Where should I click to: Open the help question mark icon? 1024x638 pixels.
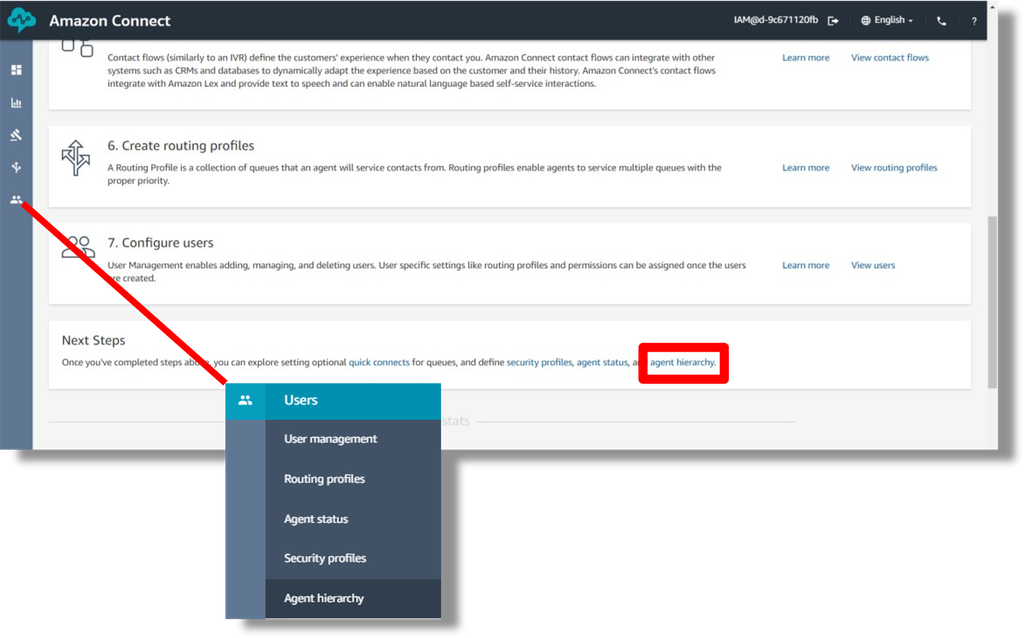(x=974, y=21)
